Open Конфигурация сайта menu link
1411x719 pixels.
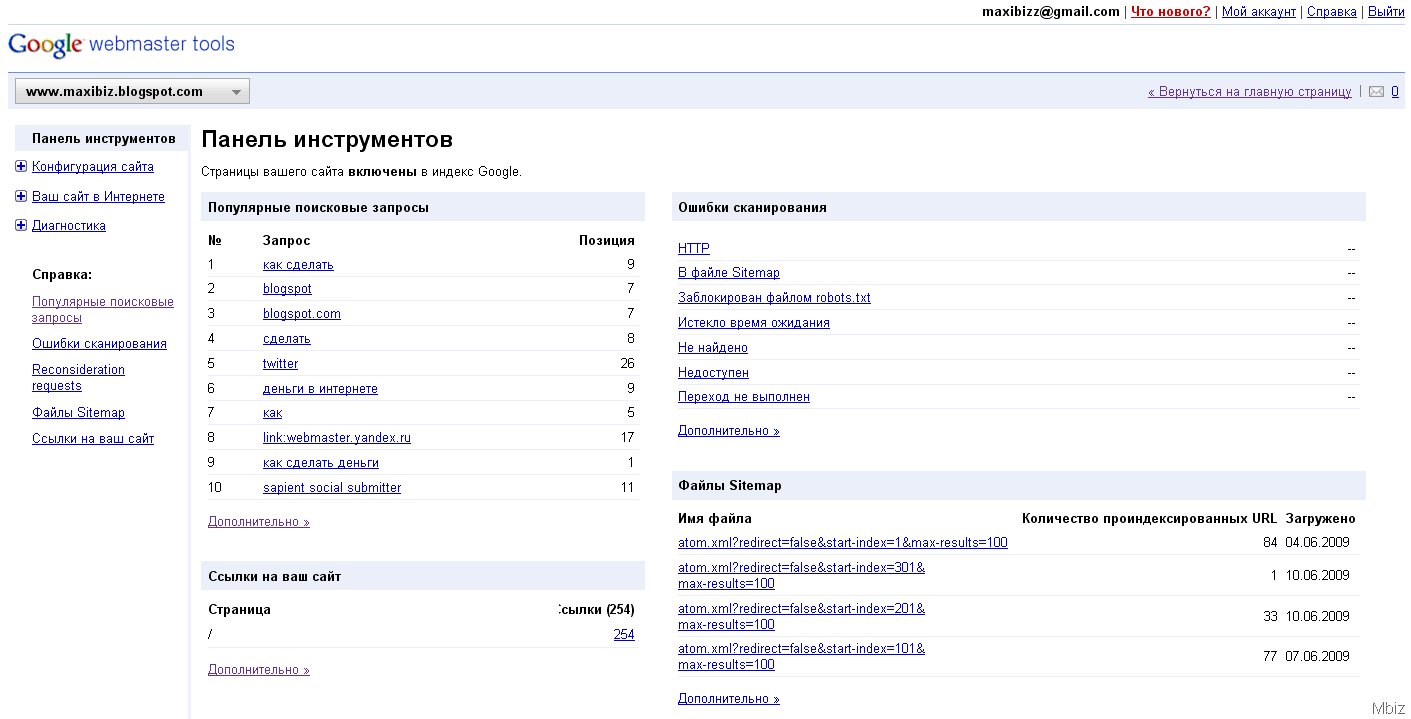click(x=93, y=167)
